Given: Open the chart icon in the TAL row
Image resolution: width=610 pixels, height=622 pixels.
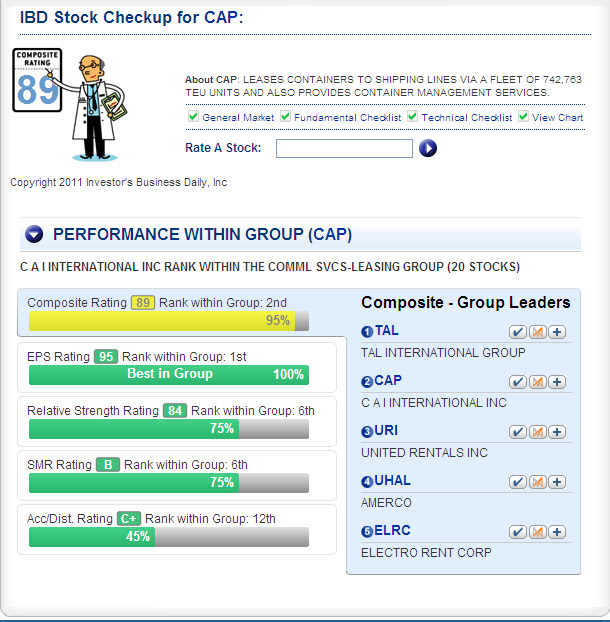Looking at the screenshot, I should (x=537, y=332).
